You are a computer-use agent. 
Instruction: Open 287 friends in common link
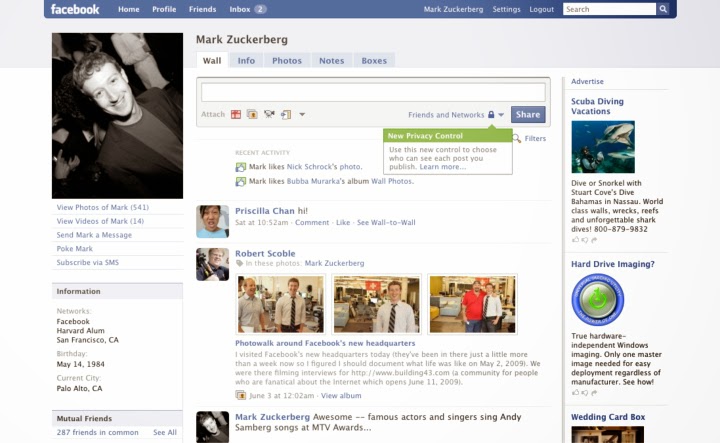point(97,432)
